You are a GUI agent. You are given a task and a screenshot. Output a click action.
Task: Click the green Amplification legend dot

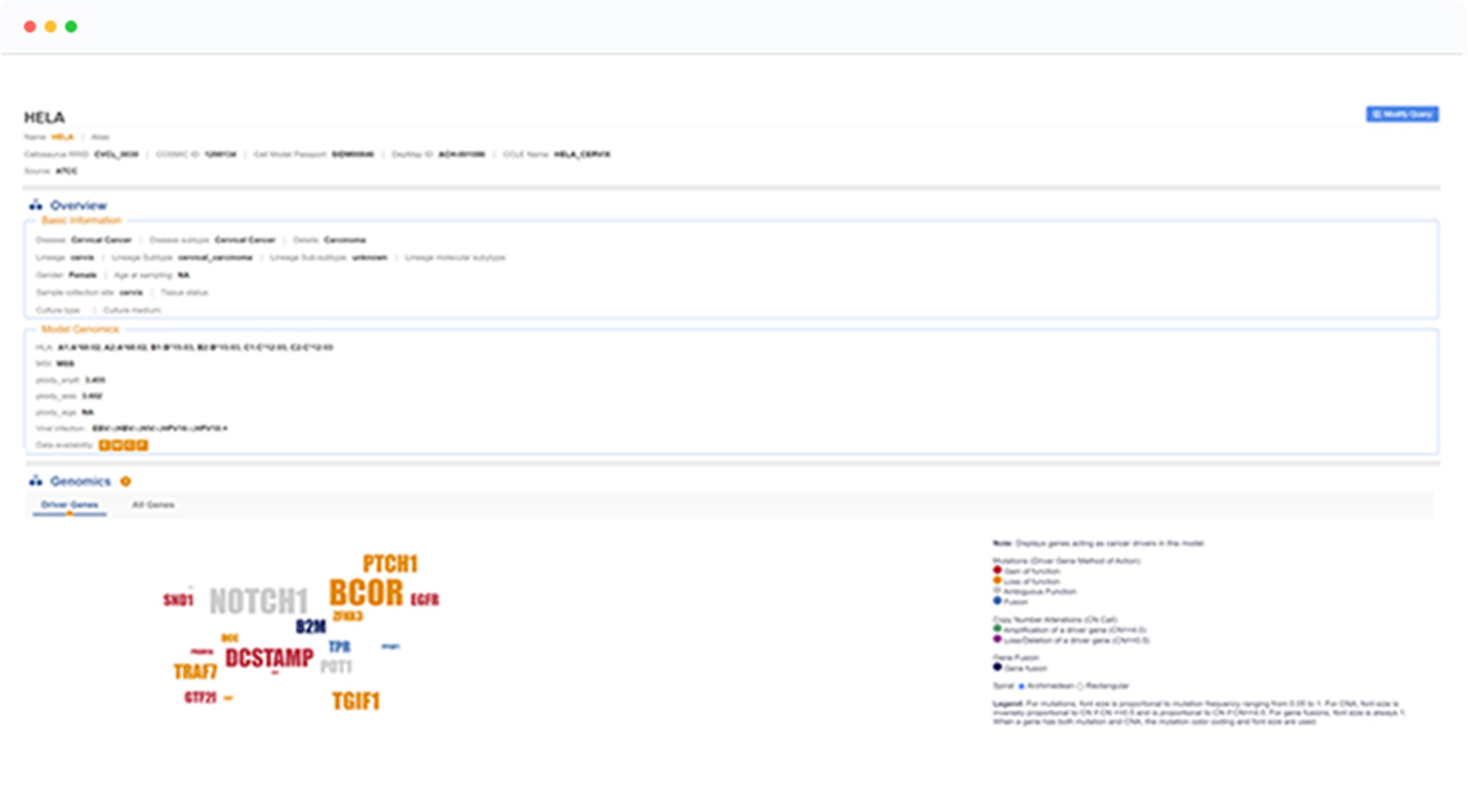pos(997,629)
